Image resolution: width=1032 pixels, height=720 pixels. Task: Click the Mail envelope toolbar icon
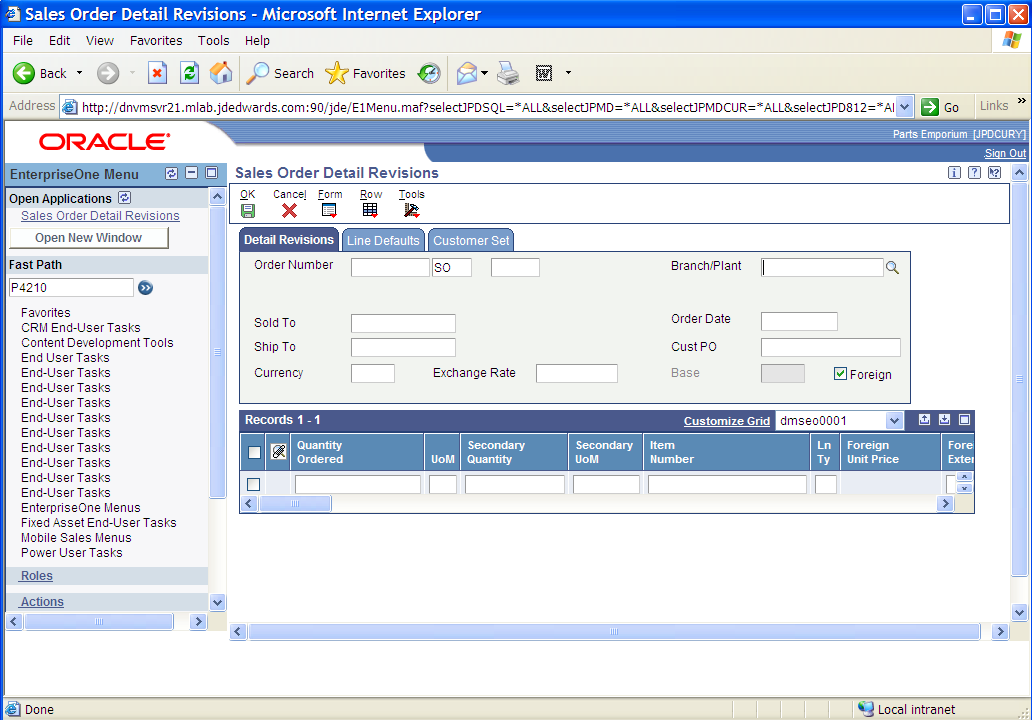[x=467, y=73]
